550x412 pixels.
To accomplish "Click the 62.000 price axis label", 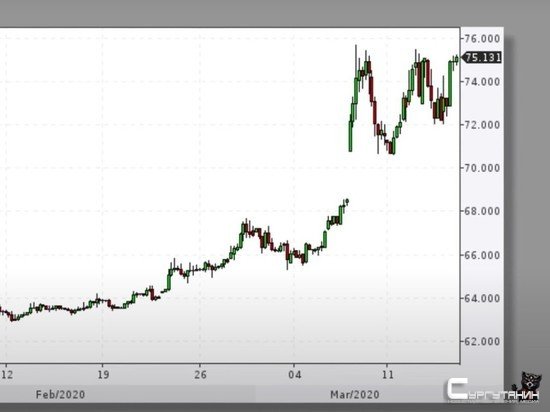I will pyautogui.click(x=482, y=341).
